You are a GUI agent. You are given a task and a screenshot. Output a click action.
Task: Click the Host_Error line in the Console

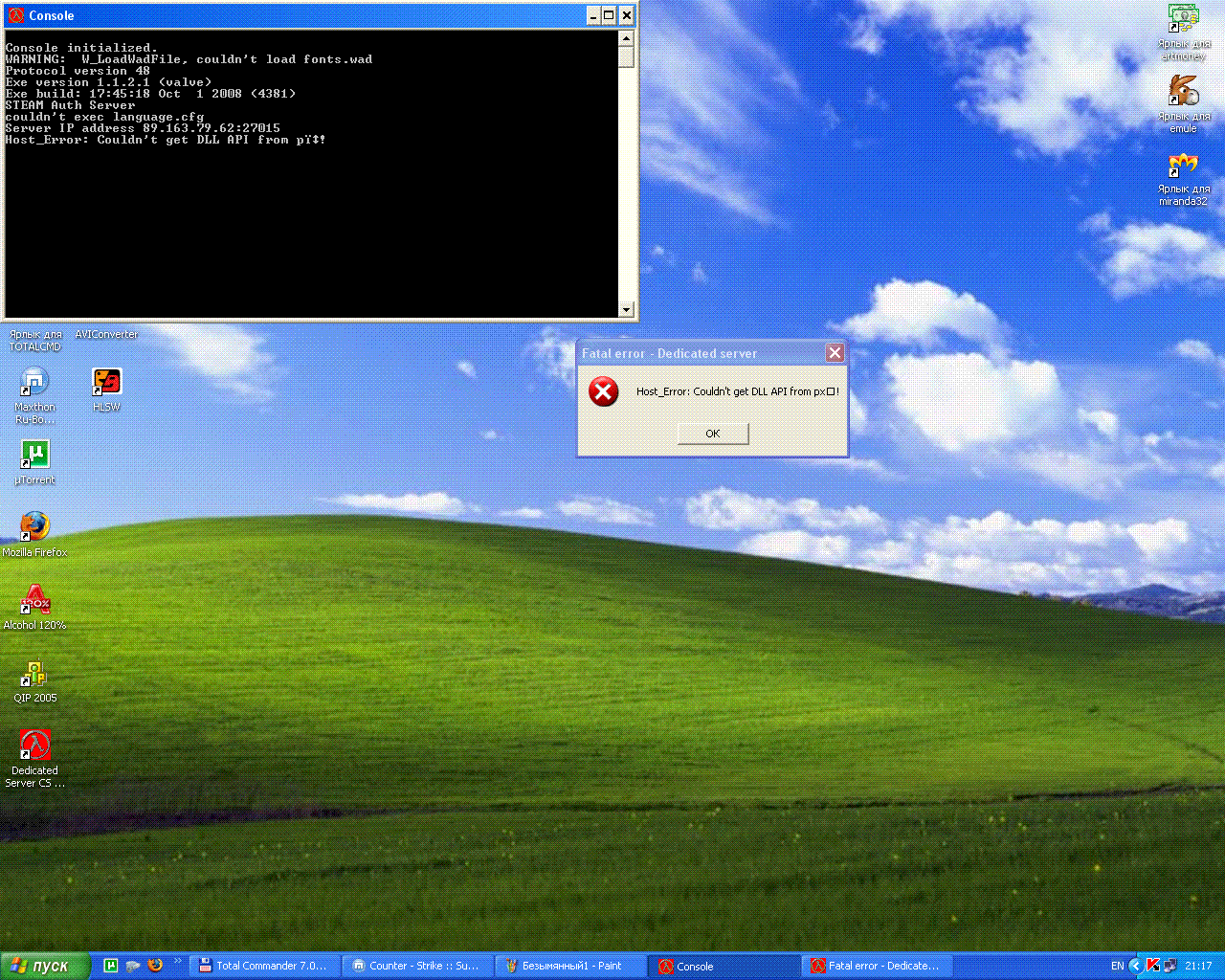[166, 140]
